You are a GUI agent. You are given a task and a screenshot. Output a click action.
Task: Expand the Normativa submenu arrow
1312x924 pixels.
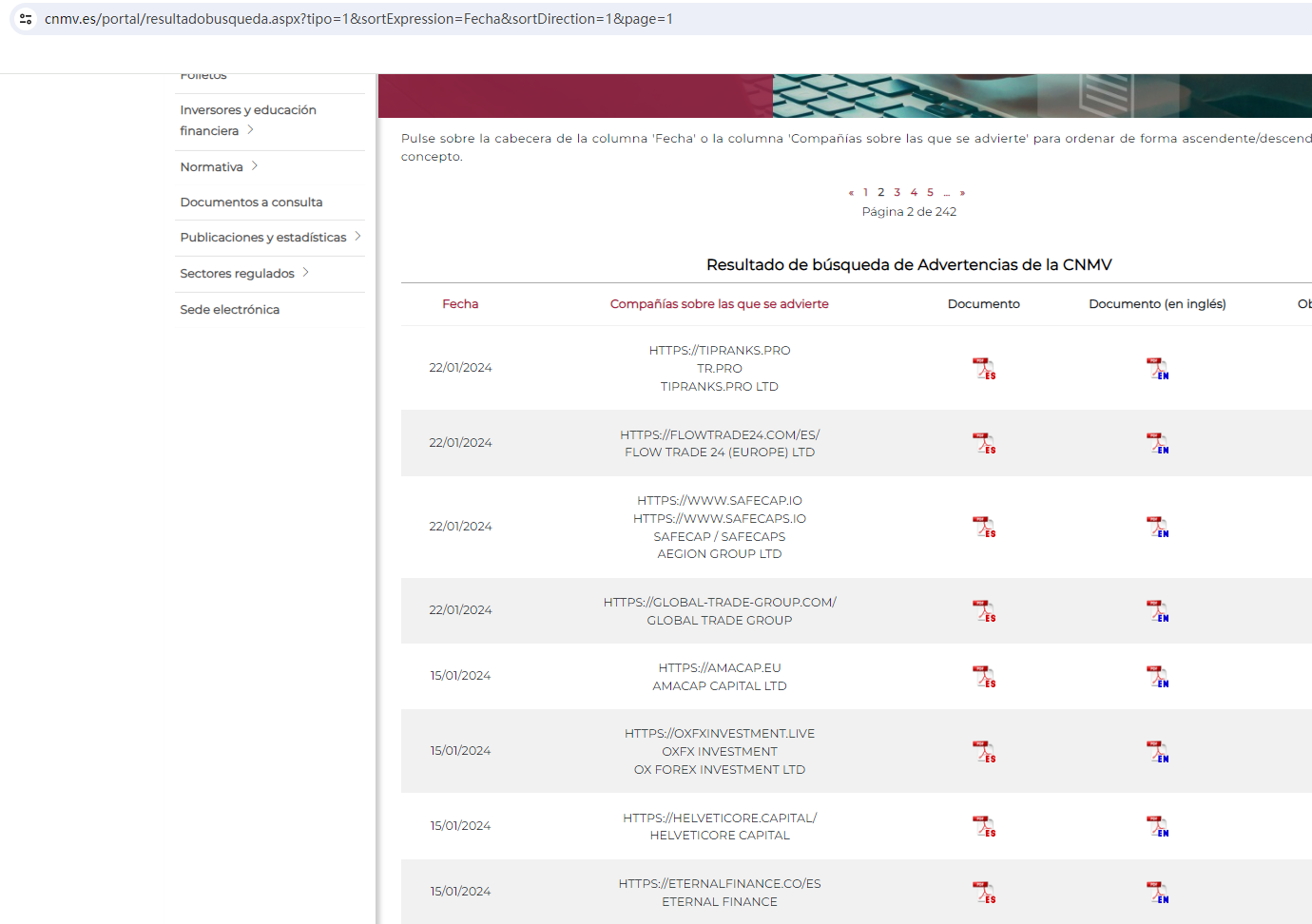(255, 166)
